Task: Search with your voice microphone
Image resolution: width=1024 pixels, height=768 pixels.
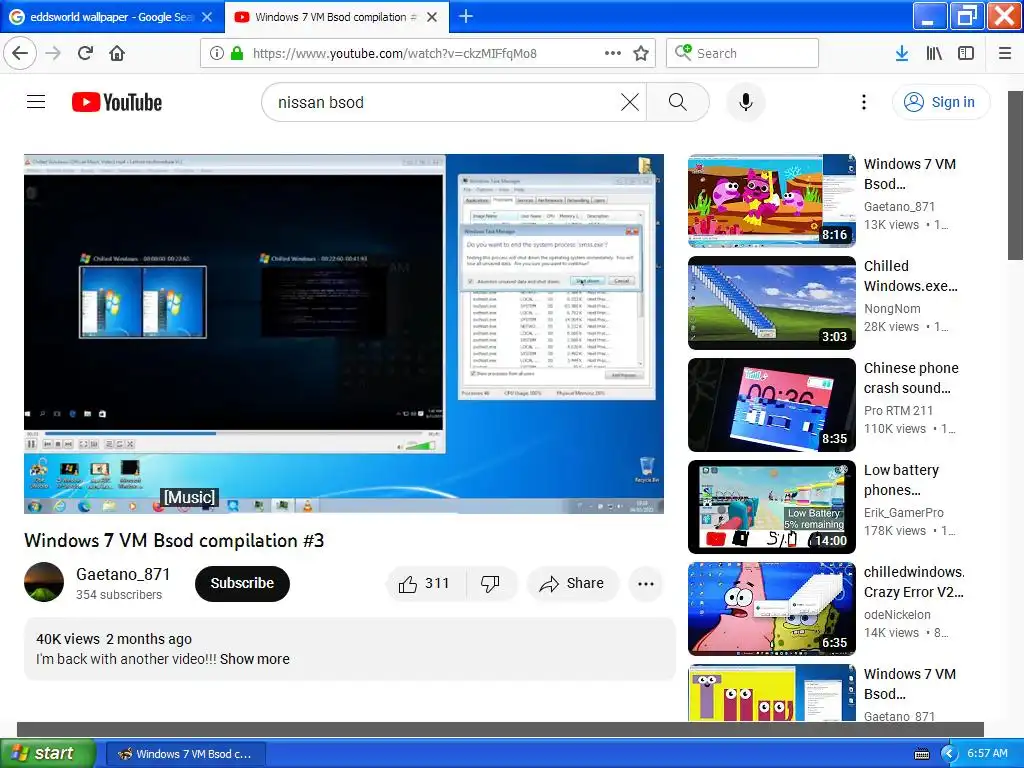Action: pos(746,102)
